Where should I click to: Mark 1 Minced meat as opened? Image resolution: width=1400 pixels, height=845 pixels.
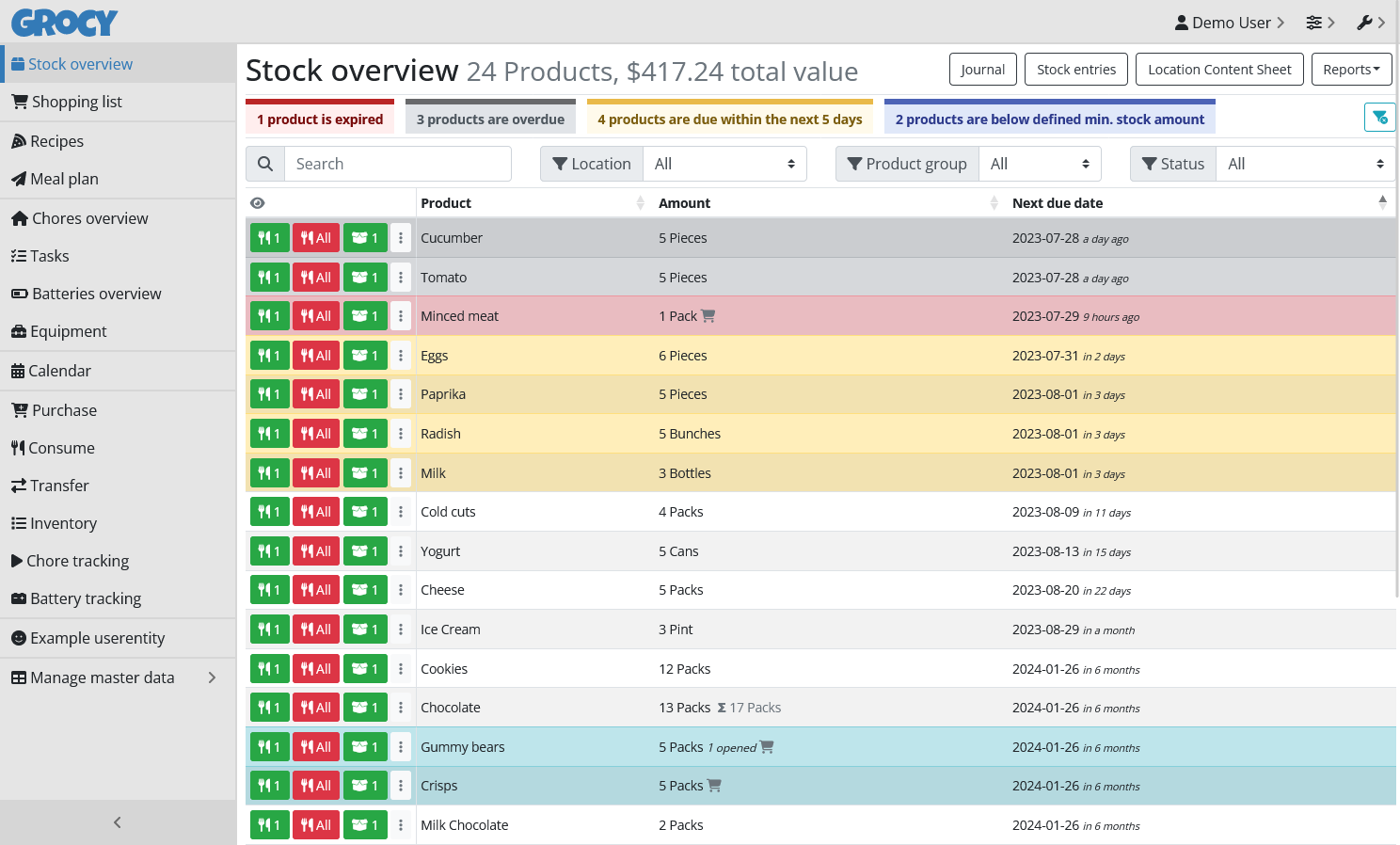coord(365,316)
